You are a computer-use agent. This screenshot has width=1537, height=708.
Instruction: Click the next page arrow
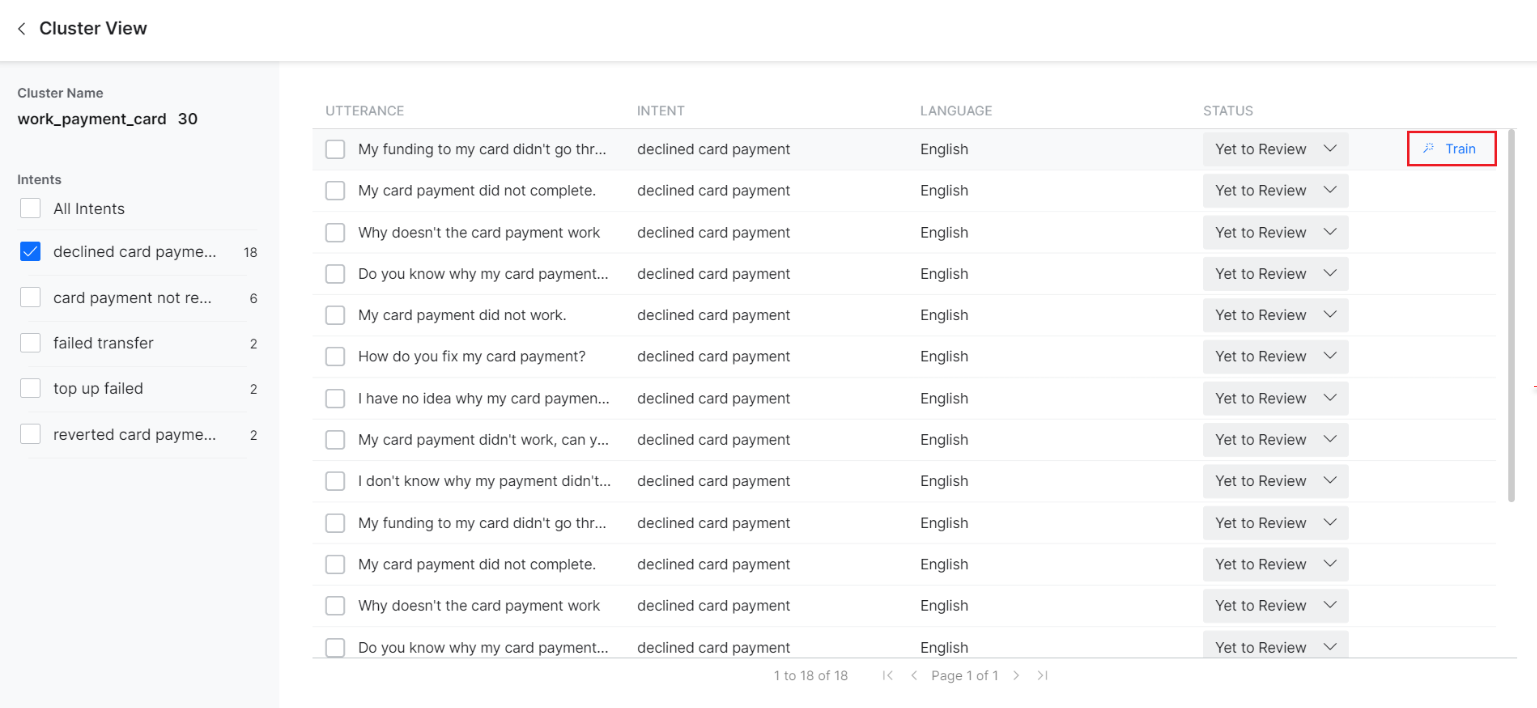[1016, 676]
